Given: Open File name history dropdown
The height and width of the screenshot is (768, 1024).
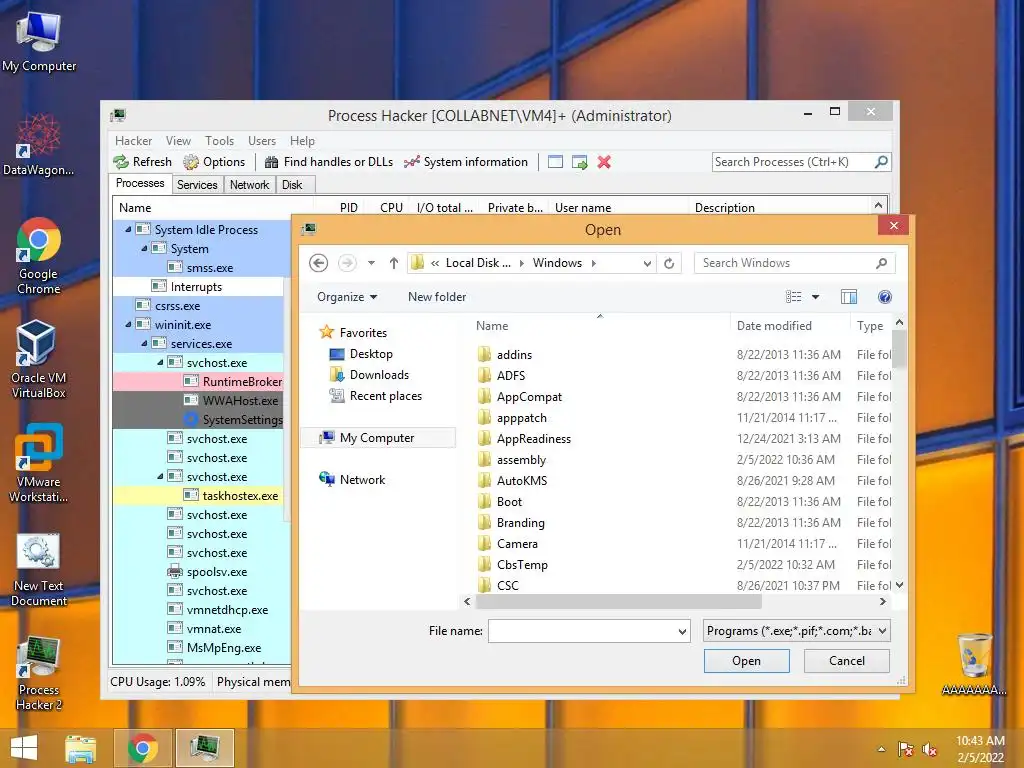Looking at the screenshot, I should pos(682,632).
